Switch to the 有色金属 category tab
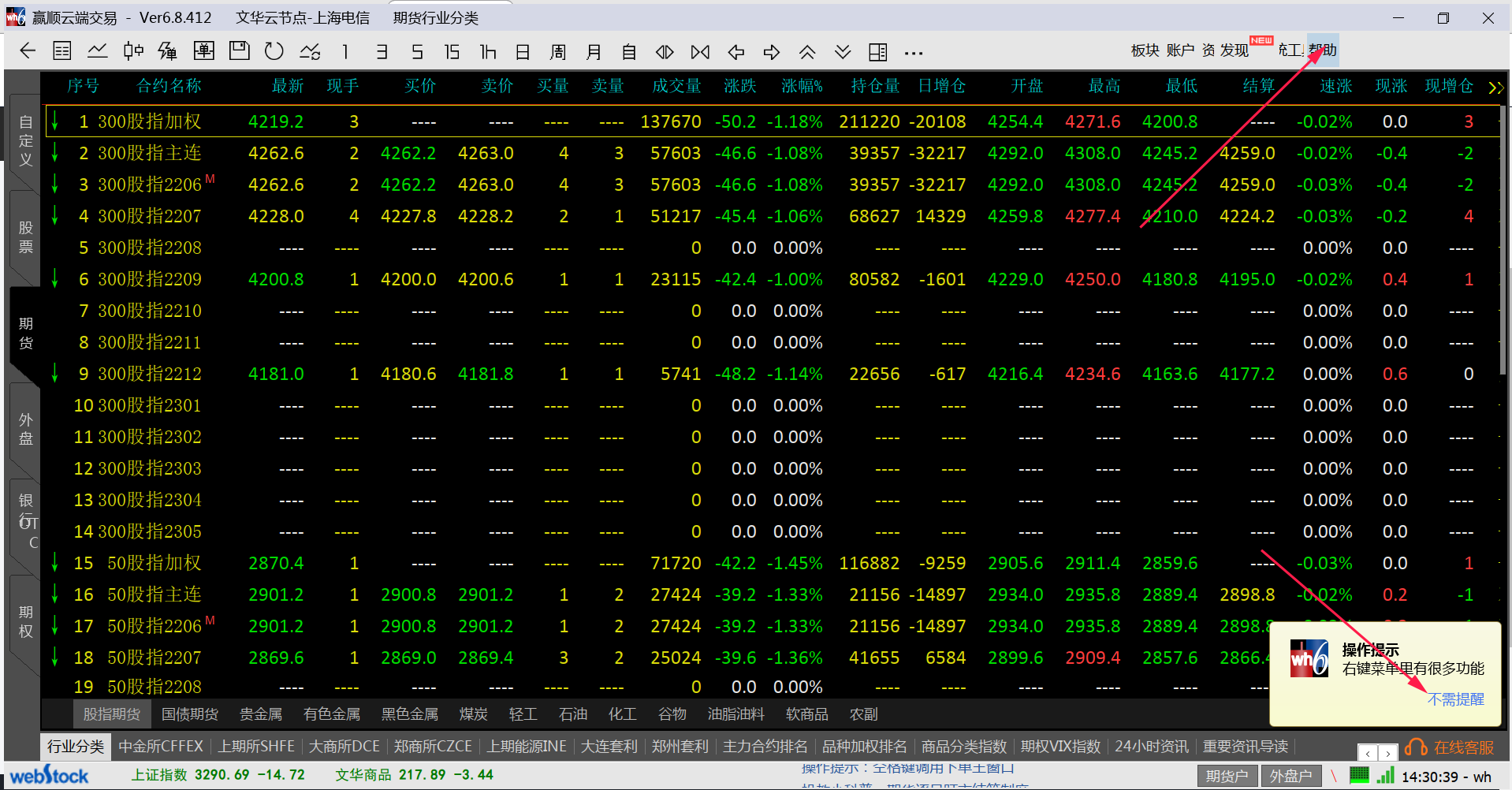Image resolution: width=1512 pixels, height=790 pixels. [x=332, y=714]
